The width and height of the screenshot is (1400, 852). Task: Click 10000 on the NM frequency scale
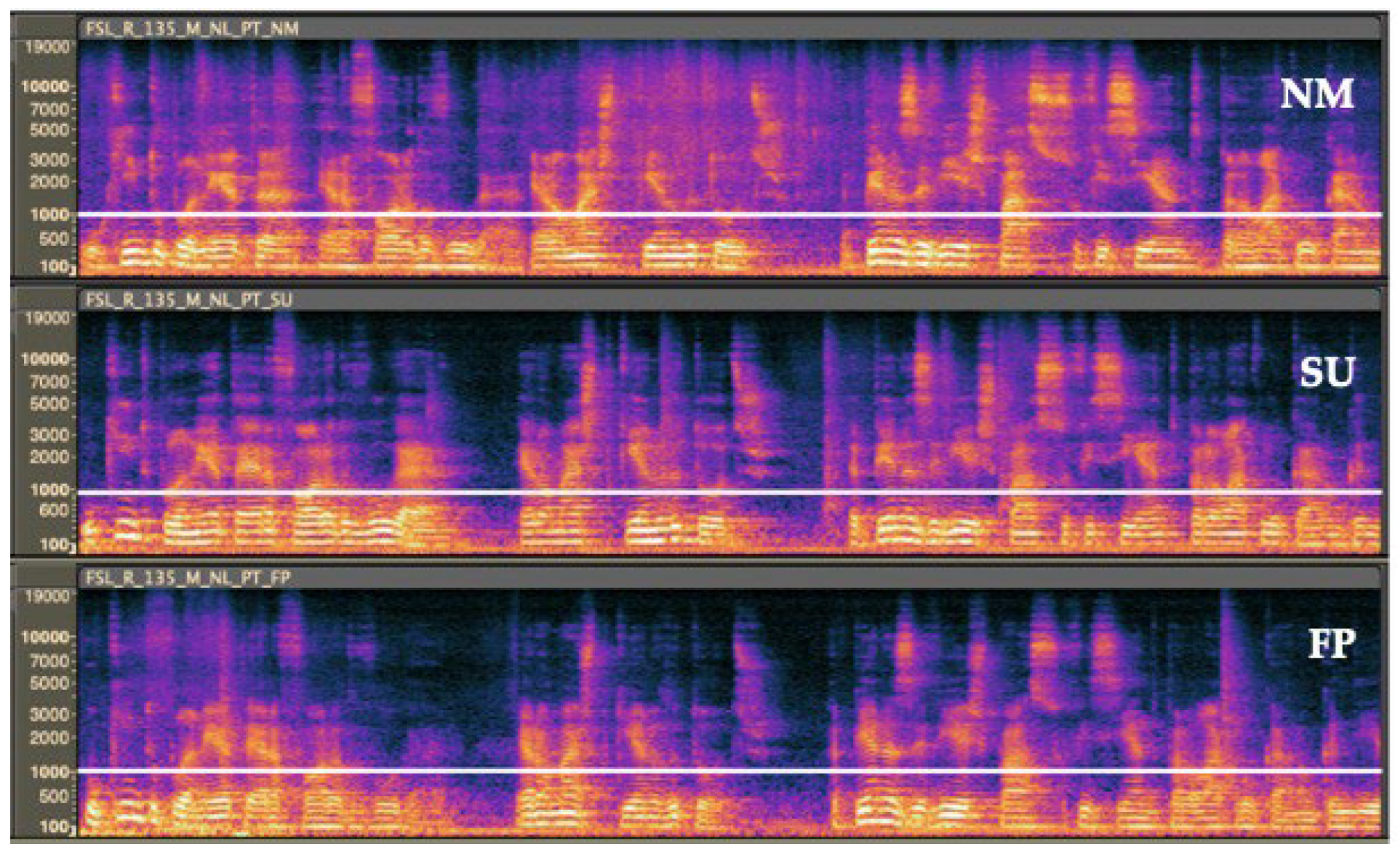[x=45, y=86]
